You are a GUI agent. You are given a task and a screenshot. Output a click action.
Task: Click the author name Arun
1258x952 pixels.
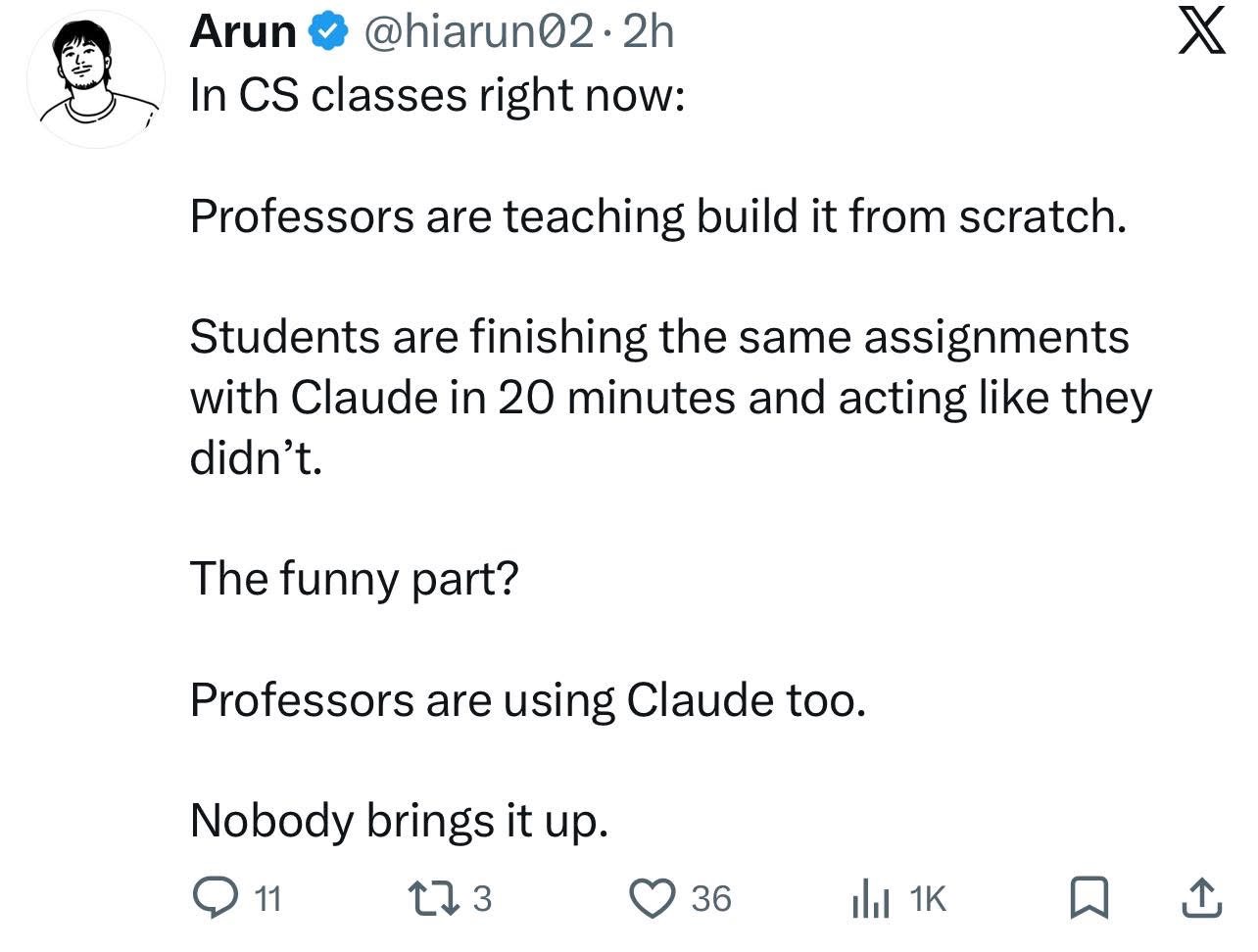(x=243, y=33)
